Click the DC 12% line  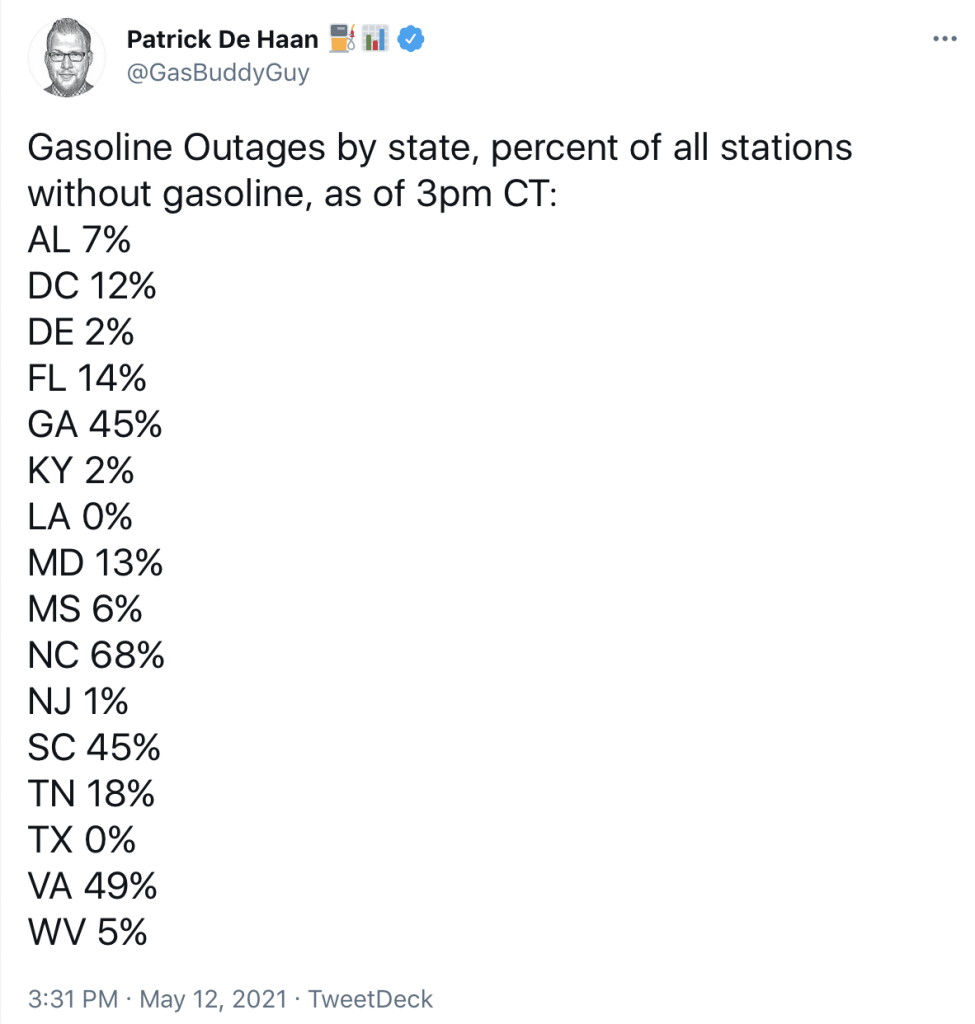point(92,286)
